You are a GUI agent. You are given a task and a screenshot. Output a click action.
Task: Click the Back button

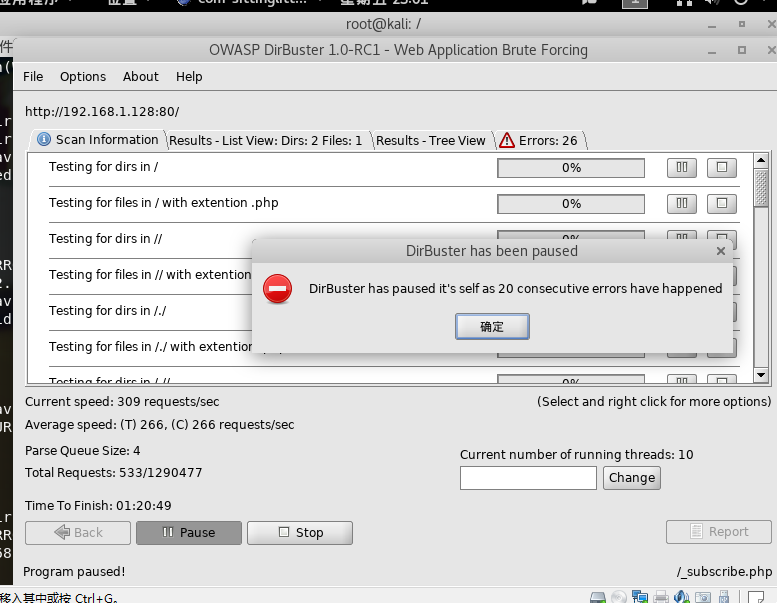[x=78, y=533]
